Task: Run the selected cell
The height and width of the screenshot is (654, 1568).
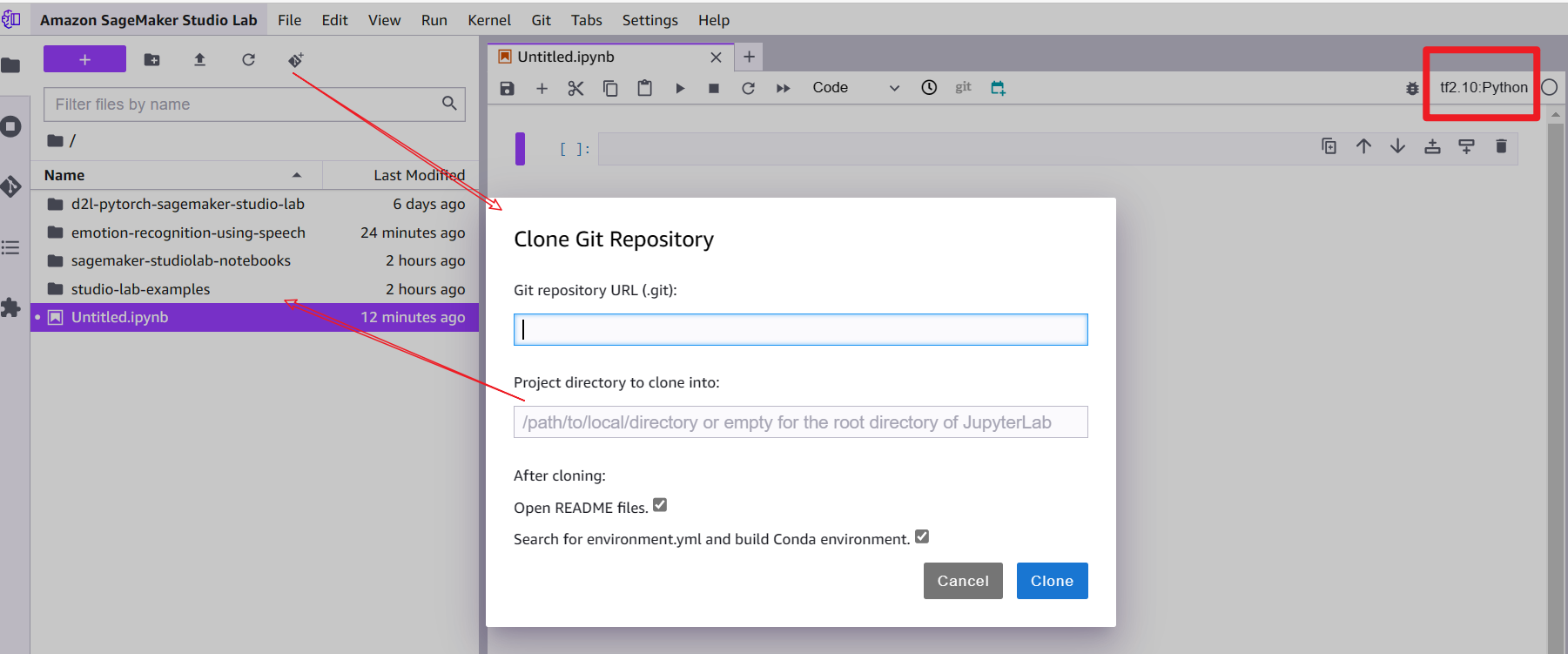Action: tap(680, 88)
